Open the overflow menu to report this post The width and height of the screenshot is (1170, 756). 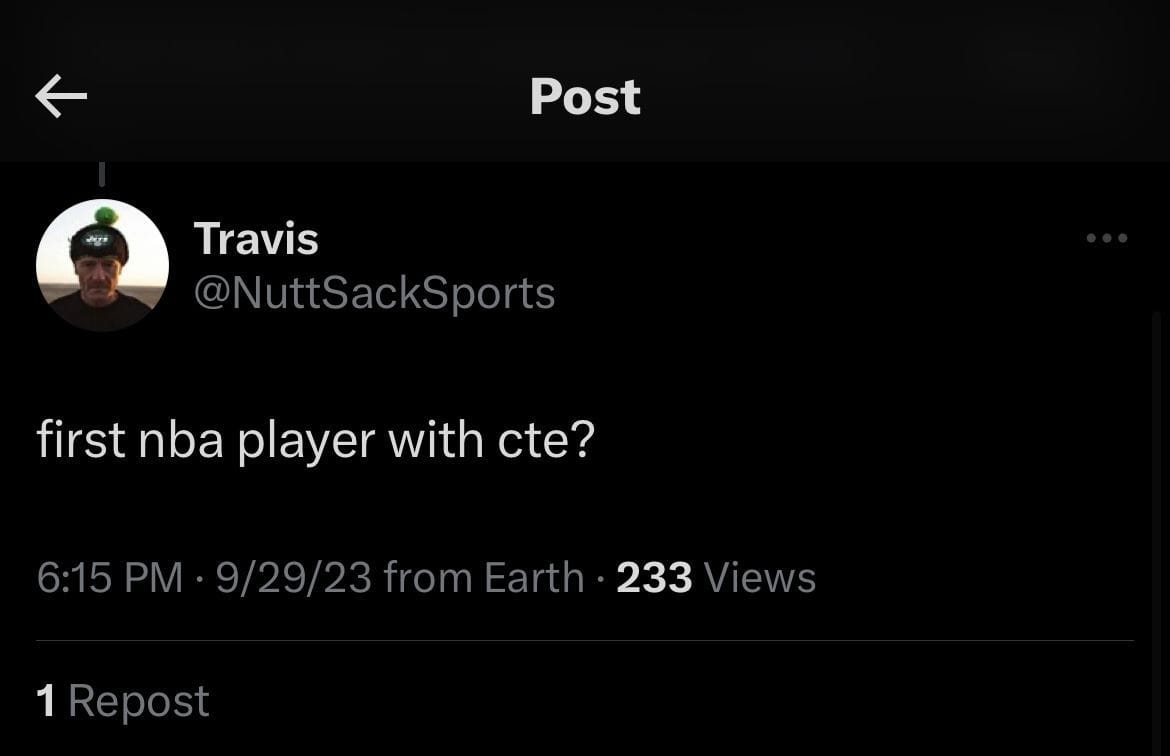1106,238
